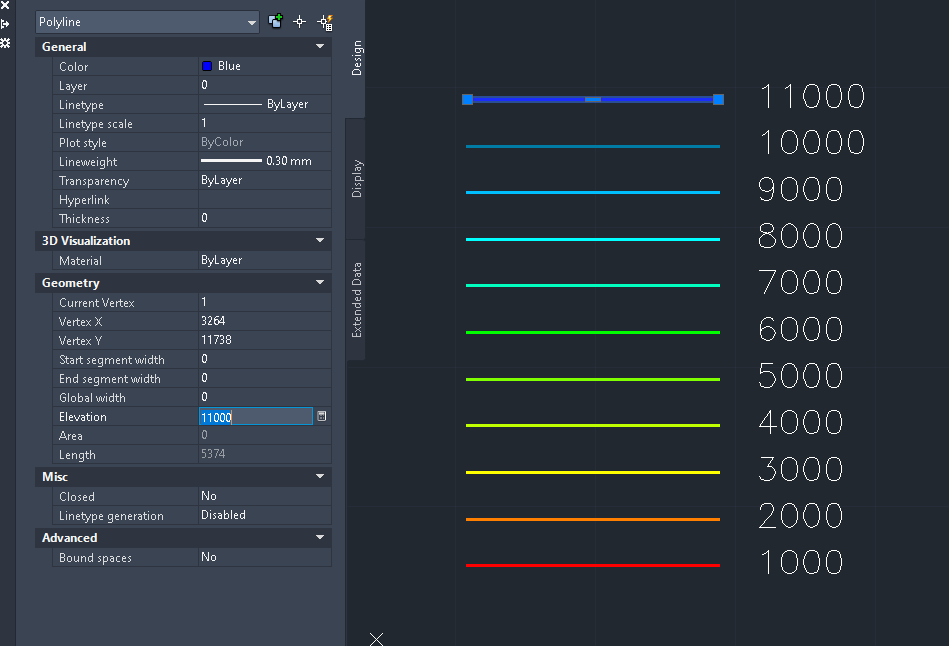The width and height of the screenshot is (949, 646).
Task: Open QuickCalc beside the Elevation field
Action: (322, 416)
